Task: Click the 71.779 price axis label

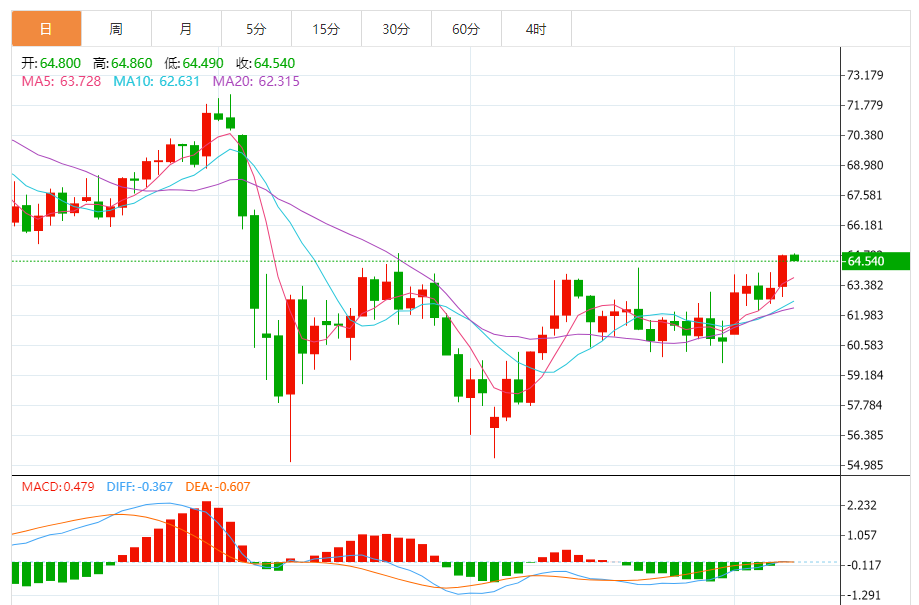Action: (865, 105)
